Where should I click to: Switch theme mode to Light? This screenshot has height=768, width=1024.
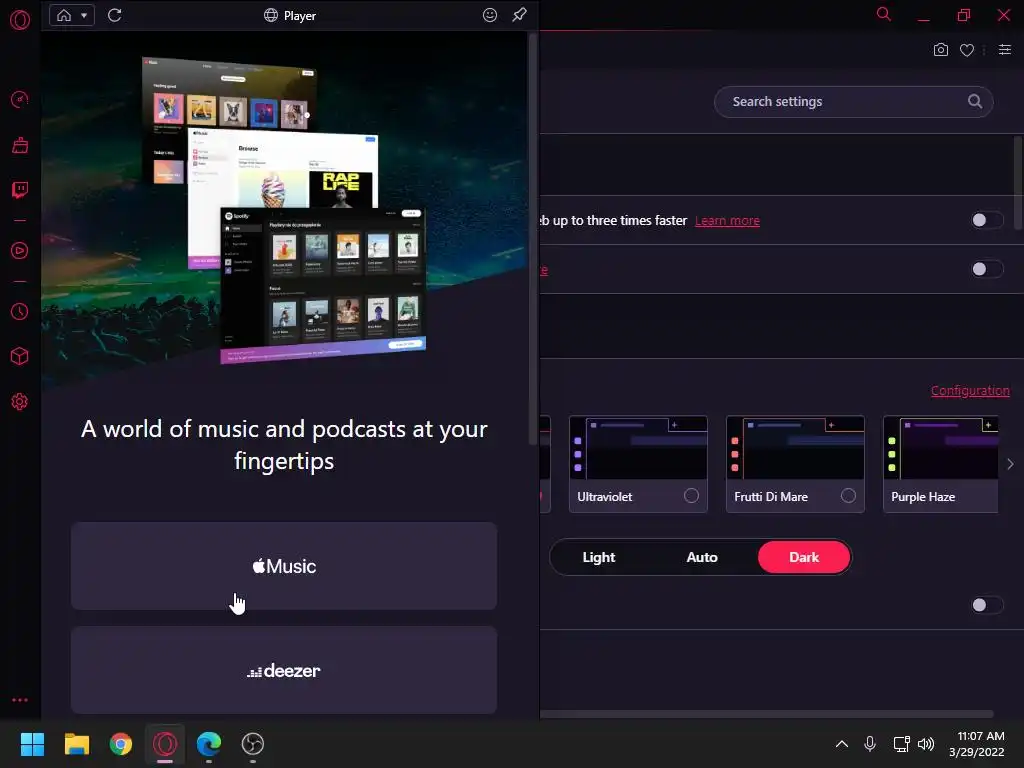tap(599, 557)
